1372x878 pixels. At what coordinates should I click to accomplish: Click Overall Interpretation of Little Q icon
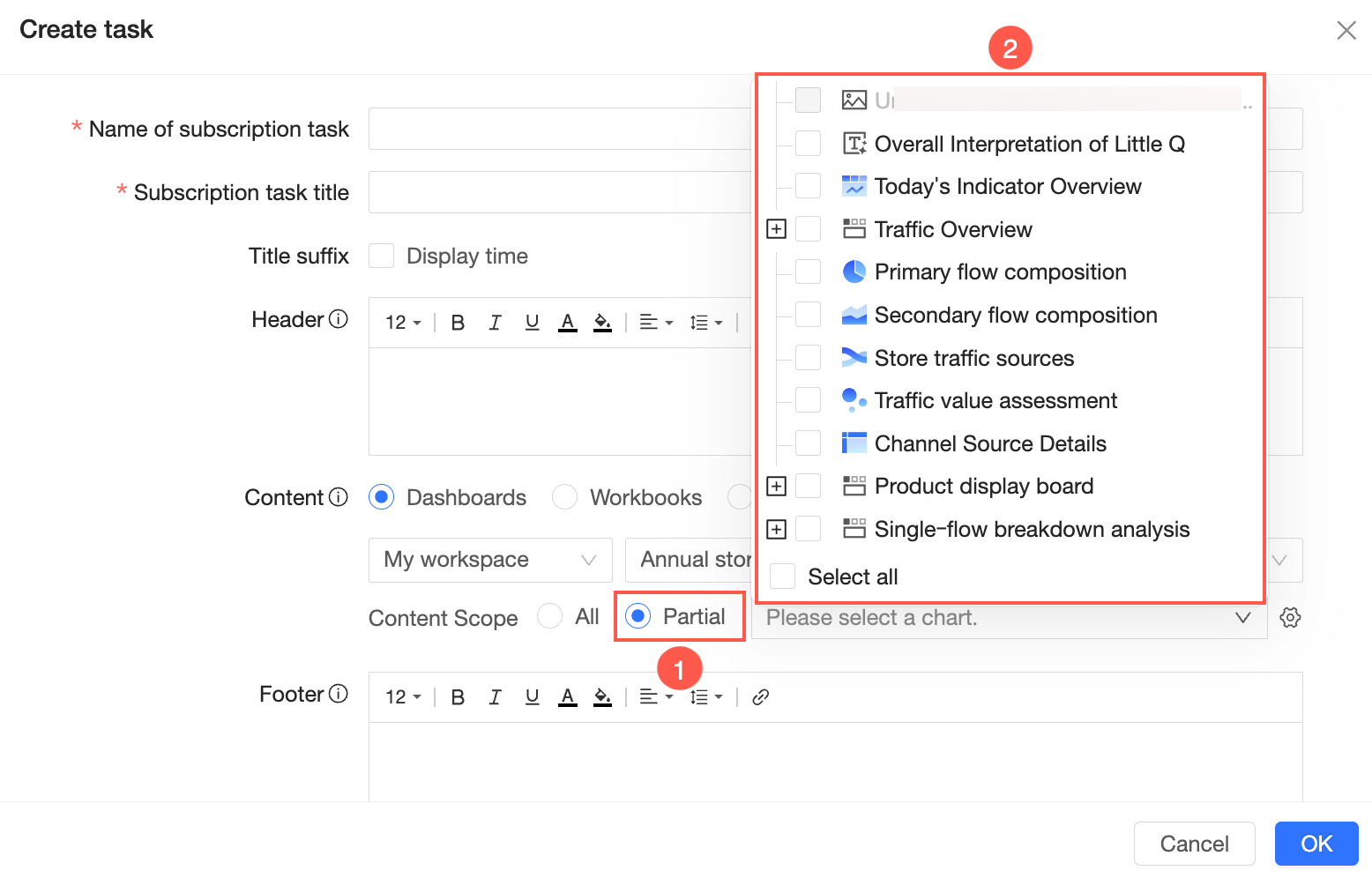(x=854, y=143)
